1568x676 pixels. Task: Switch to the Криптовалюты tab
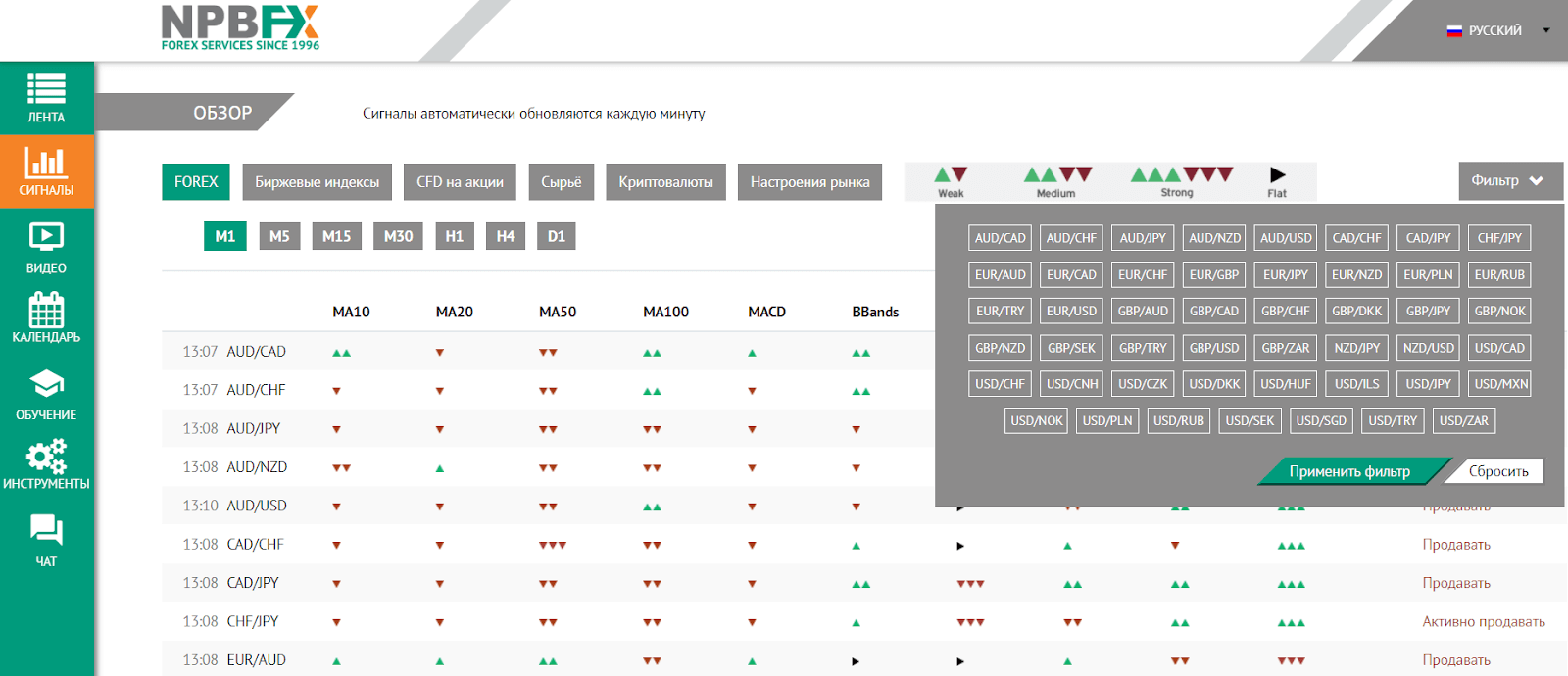point(665,182)
